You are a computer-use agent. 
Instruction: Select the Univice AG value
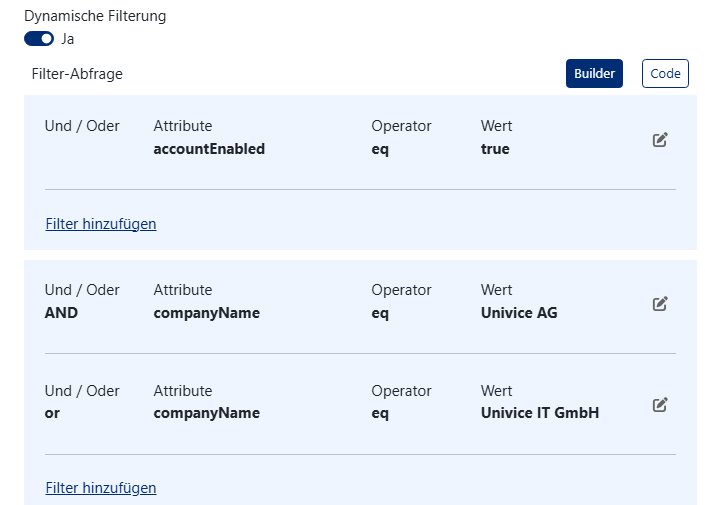pyautogui.click(x=519, y=313)
